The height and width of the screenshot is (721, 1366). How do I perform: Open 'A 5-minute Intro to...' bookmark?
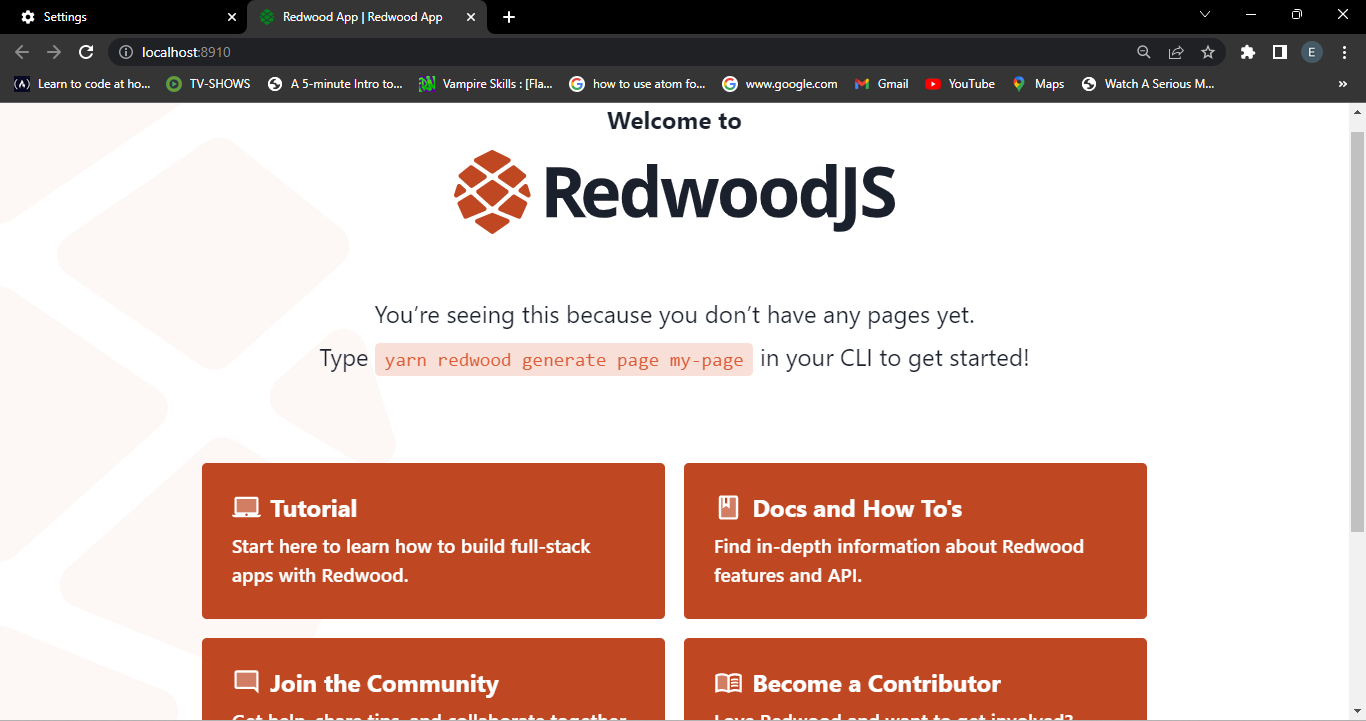coord(335,84)
